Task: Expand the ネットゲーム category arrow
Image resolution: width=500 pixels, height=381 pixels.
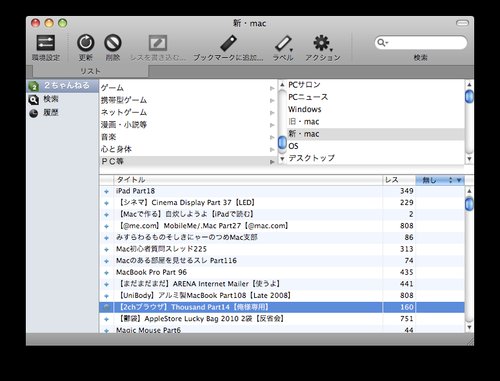Action: pyautogui.click(x=272, y=113)
